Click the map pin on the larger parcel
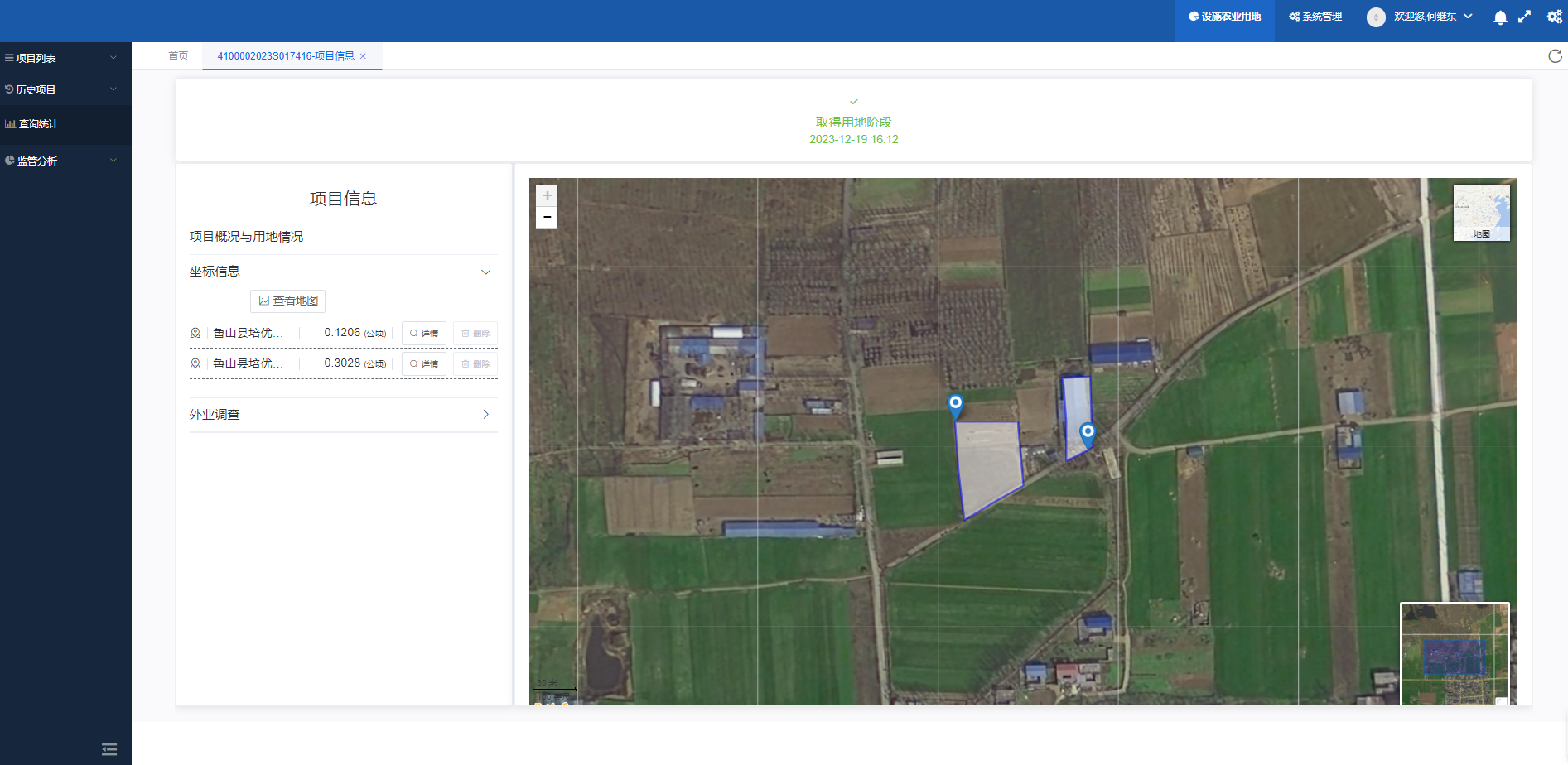Viewport: 1568px width, 765px height. [955, 405]
